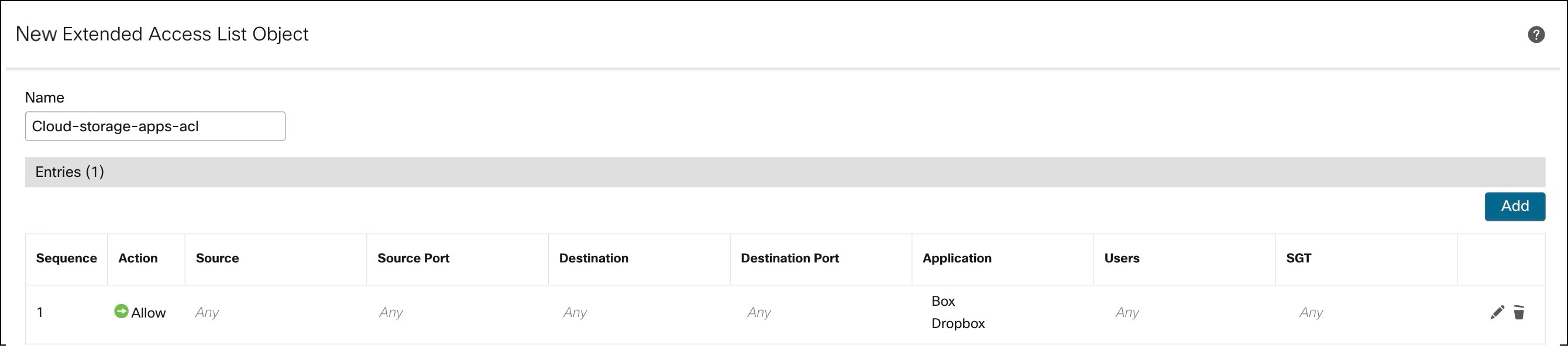
Task: Focus the Name field containing Cloud-storage-apps-acl
Action: coord(154,127)
